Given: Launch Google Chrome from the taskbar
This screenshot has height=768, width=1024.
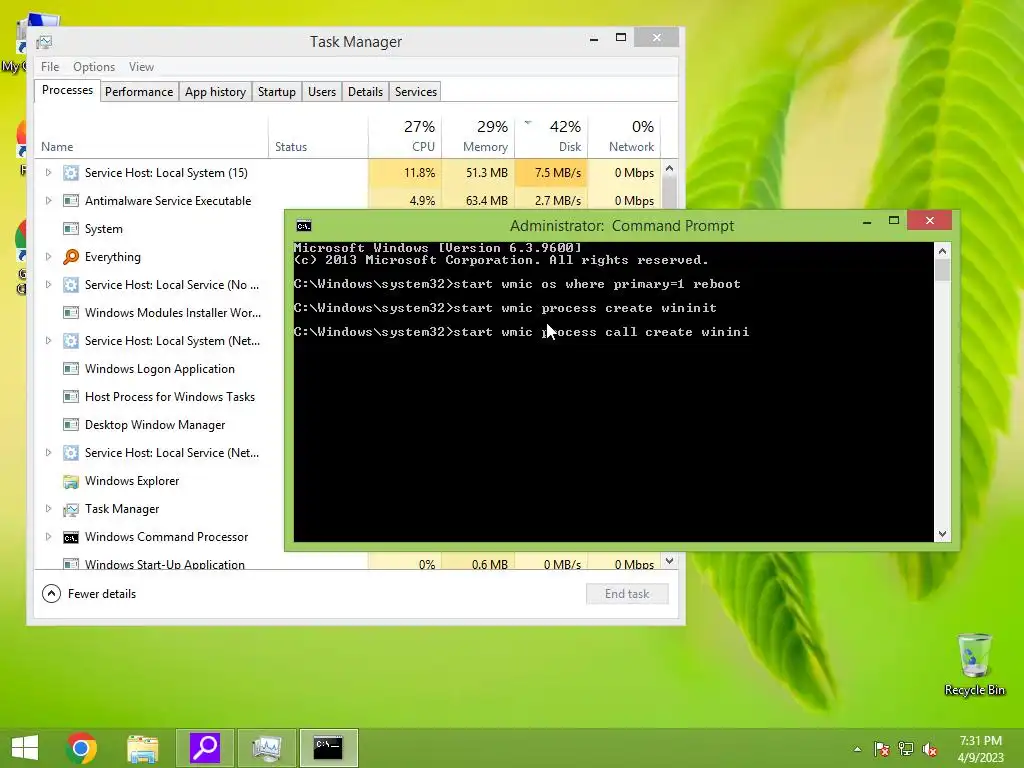Looking at the screenshot, I should pyautogui.click(x=82, y=748).
